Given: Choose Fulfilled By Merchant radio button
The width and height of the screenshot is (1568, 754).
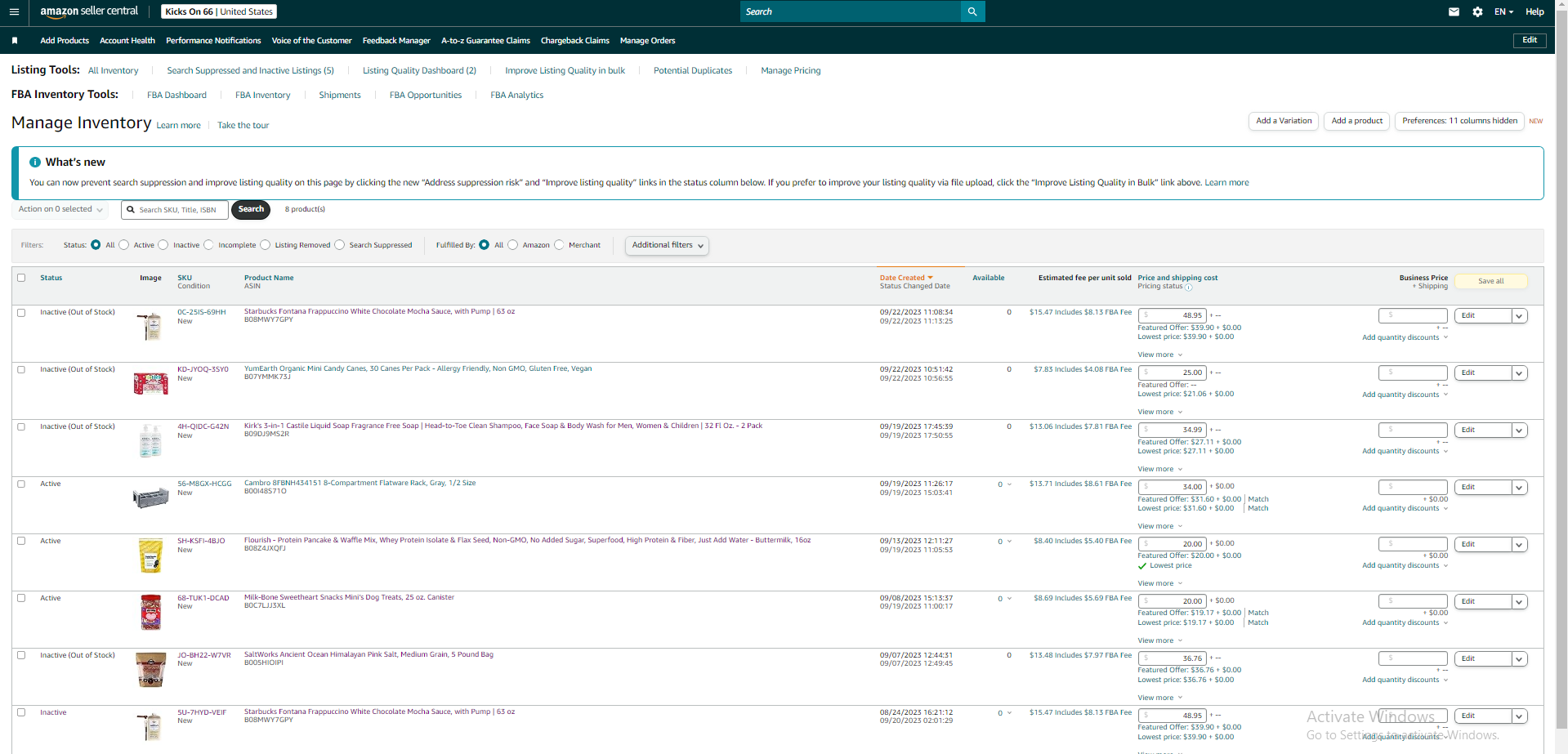Looking at the screenshot, I should pos(559,245).
